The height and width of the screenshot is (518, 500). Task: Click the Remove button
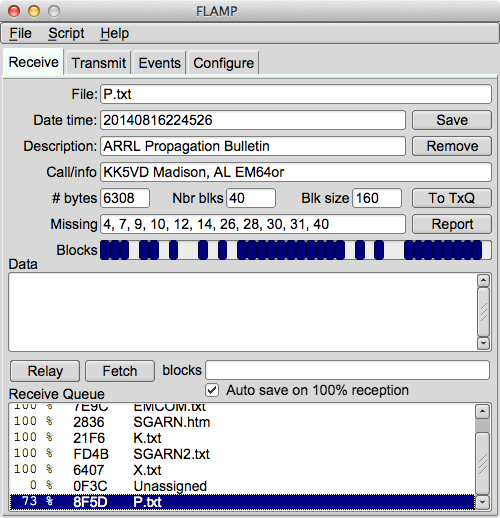pos(452,146)
